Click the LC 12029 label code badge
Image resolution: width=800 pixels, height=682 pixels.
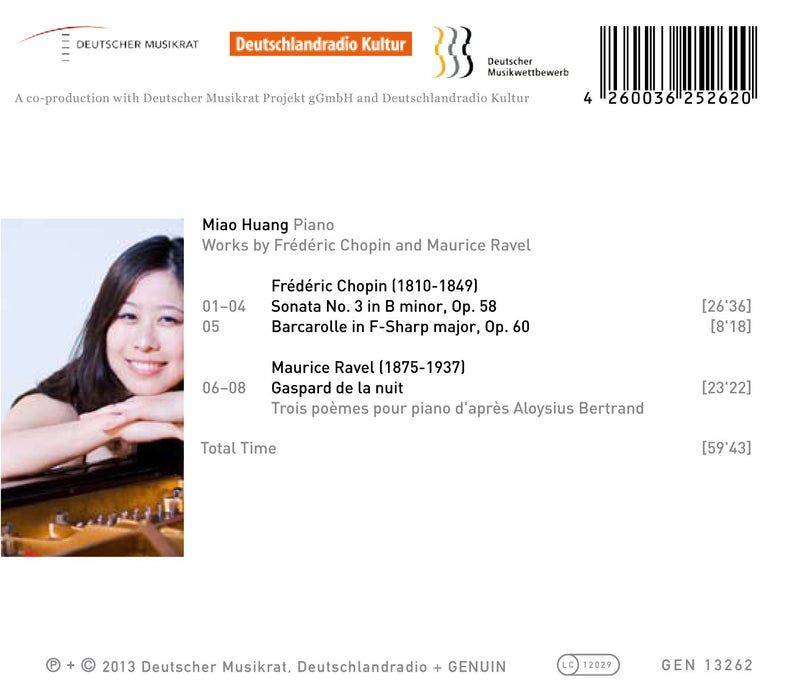click(x=588, y=665)
